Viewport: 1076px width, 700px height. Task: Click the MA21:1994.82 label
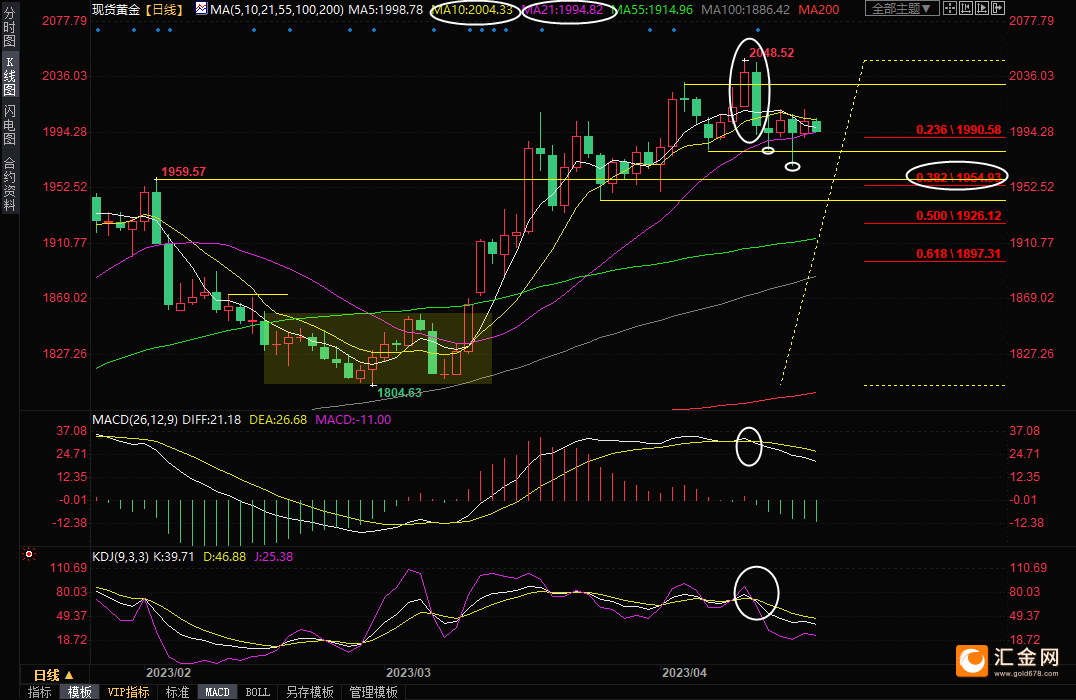coord(563,10)
